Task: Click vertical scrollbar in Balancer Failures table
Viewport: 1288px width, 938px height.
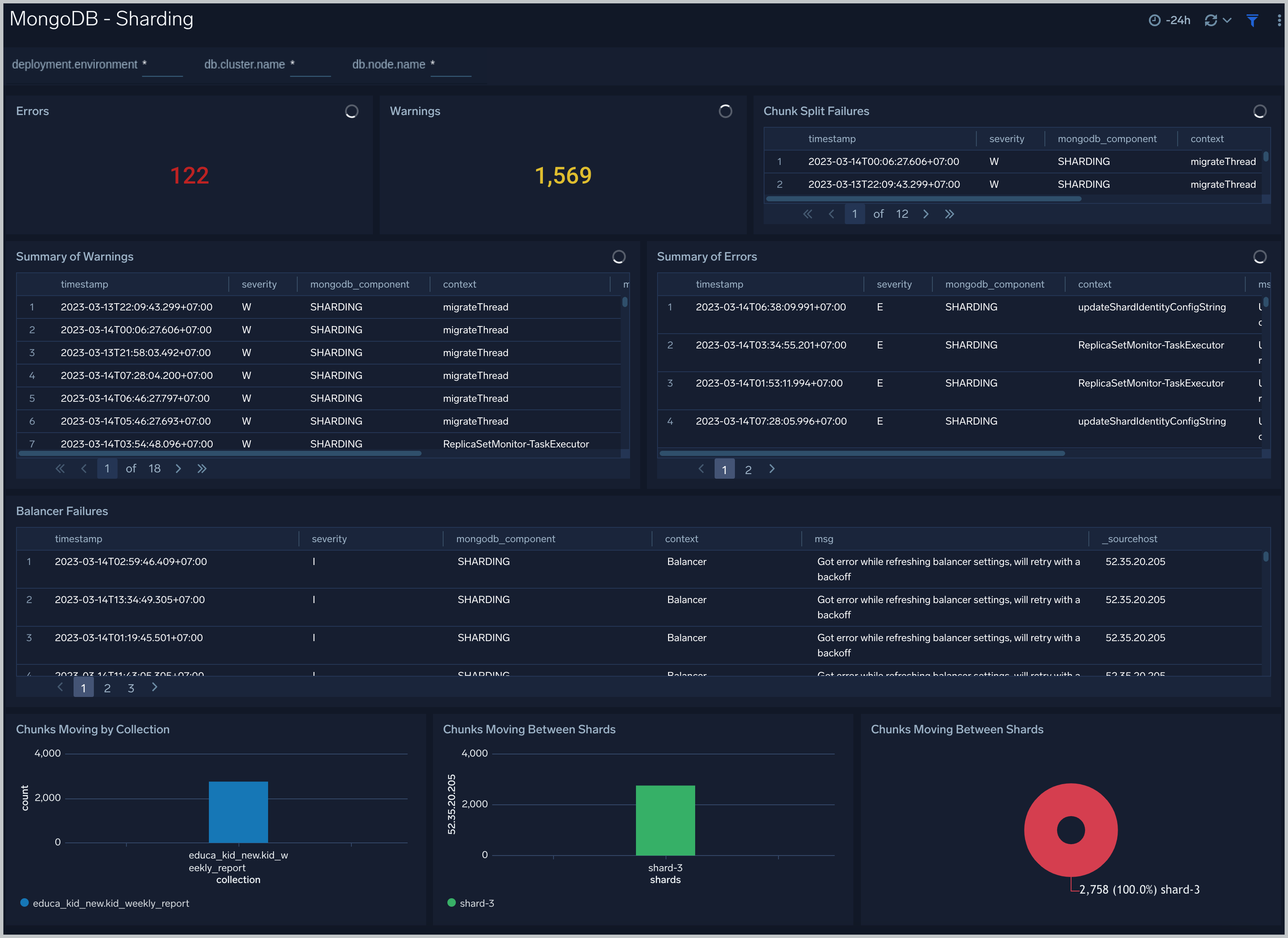Action: click(x=1266, y=556)
